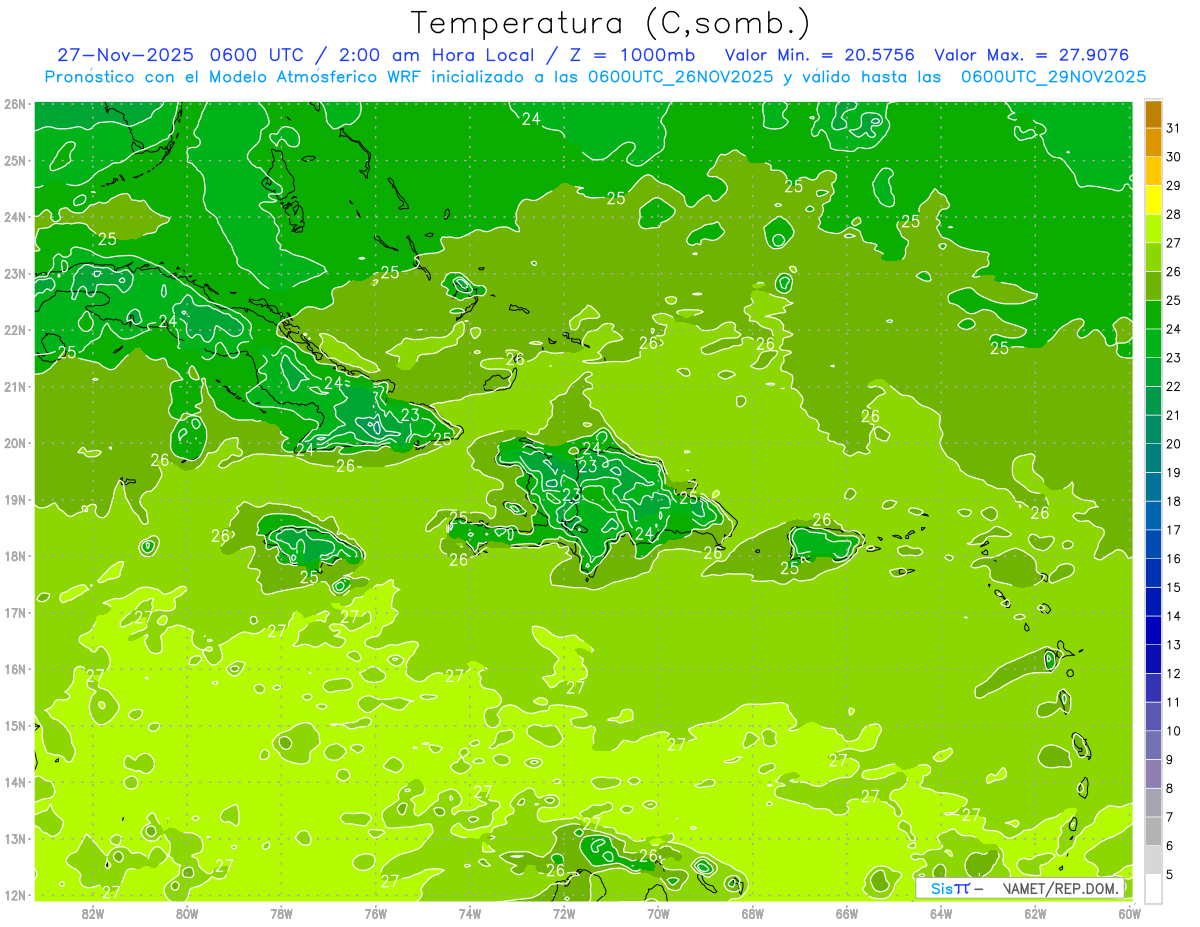Pick the color bar swatch between 11 and 12
Viewport: 1200px width, 927px height.
(1153, 687)
